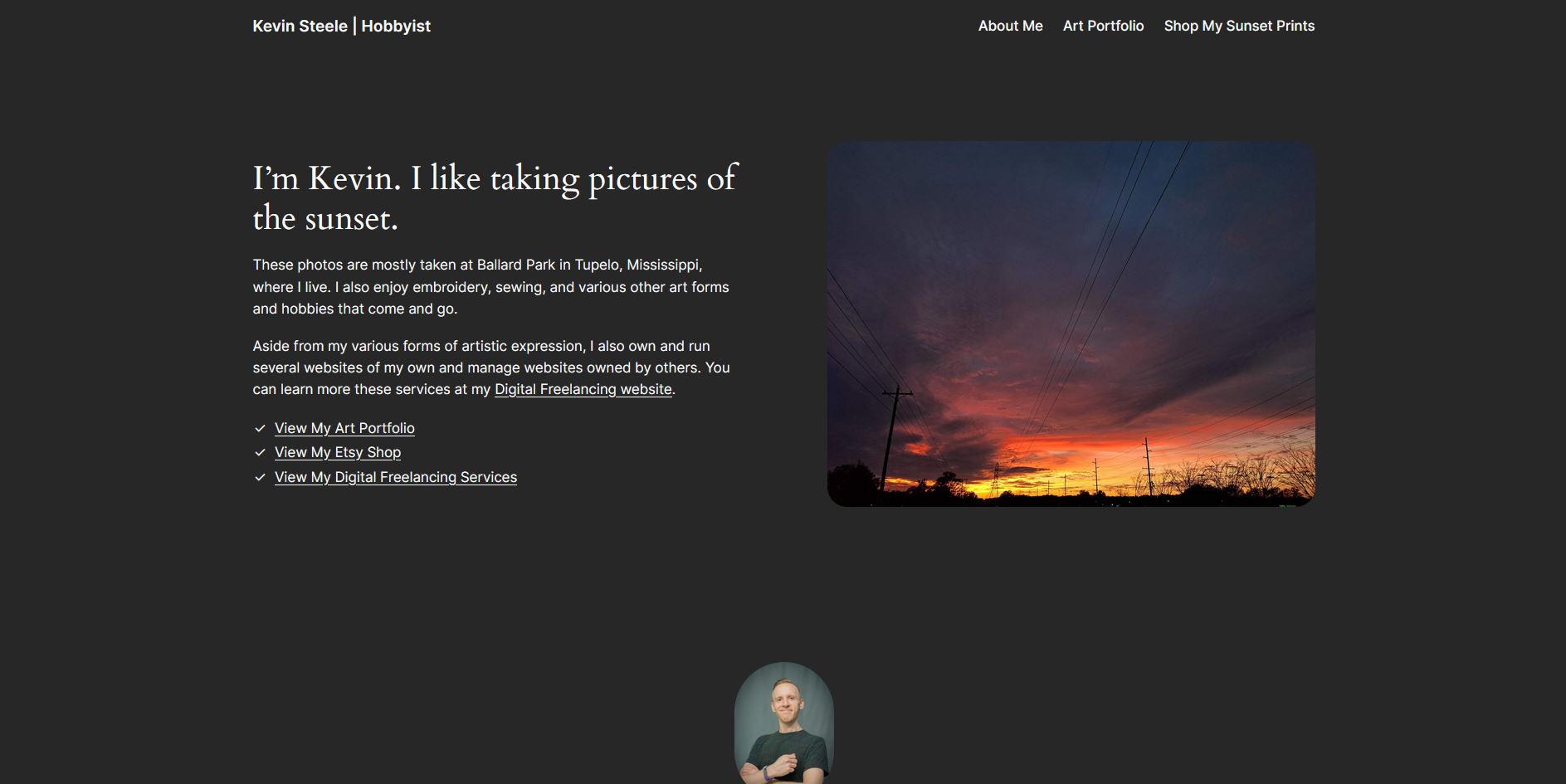Click the Kevin Steele | Hobbyist site title

[x=341, y=26]
